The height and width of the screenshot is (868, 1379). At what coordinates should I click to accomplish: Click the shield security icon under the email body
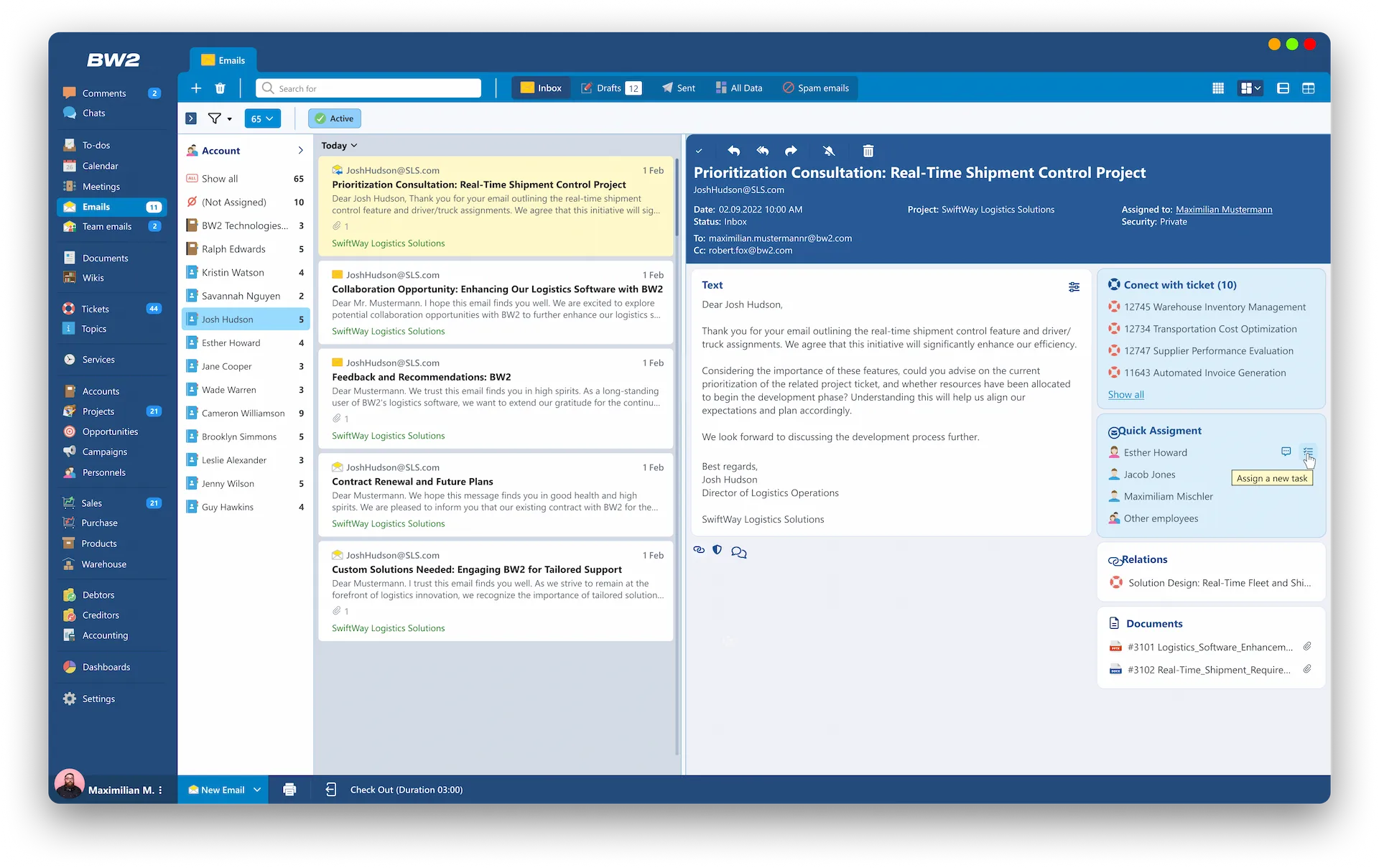[718, 551]
